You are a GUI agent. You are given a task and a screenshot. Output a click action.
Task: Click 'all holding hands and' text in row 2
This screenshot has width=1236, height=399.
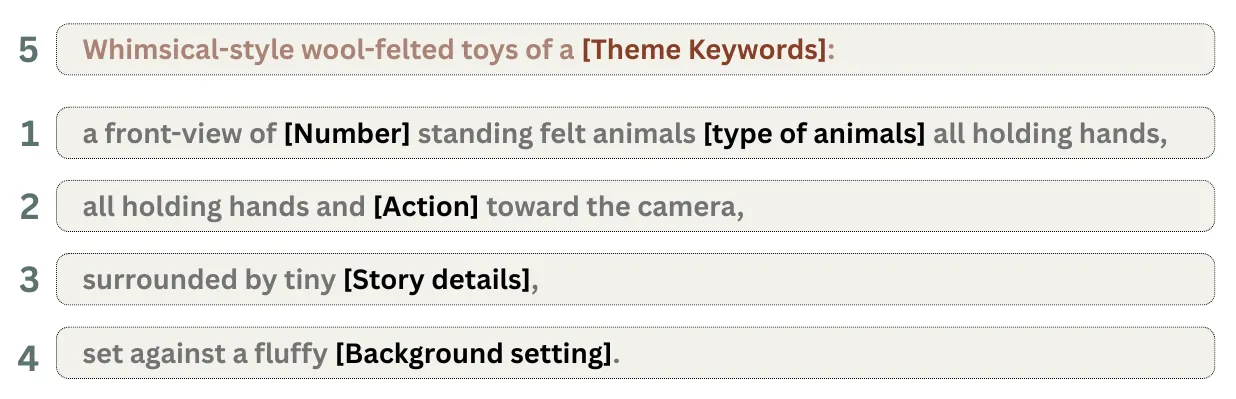224,207
